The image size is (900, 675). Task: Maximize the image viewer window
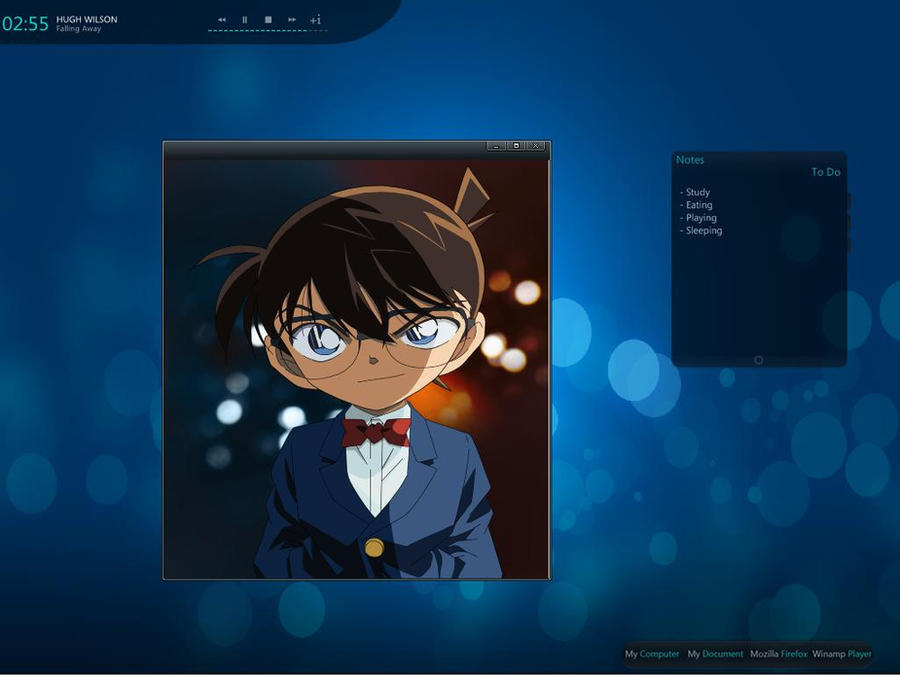point(516,146)
